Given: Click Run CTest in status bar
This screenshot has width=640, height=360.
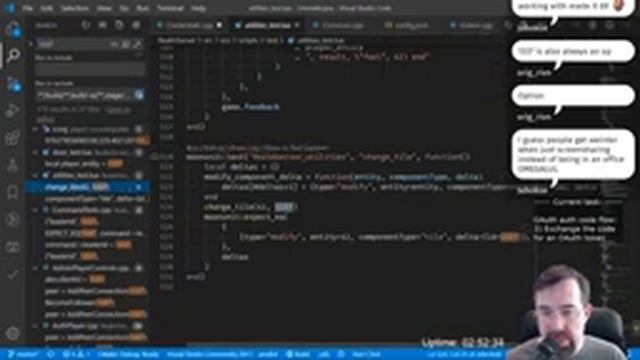Looking at the screenshot, I should click(x=366, y=354).
